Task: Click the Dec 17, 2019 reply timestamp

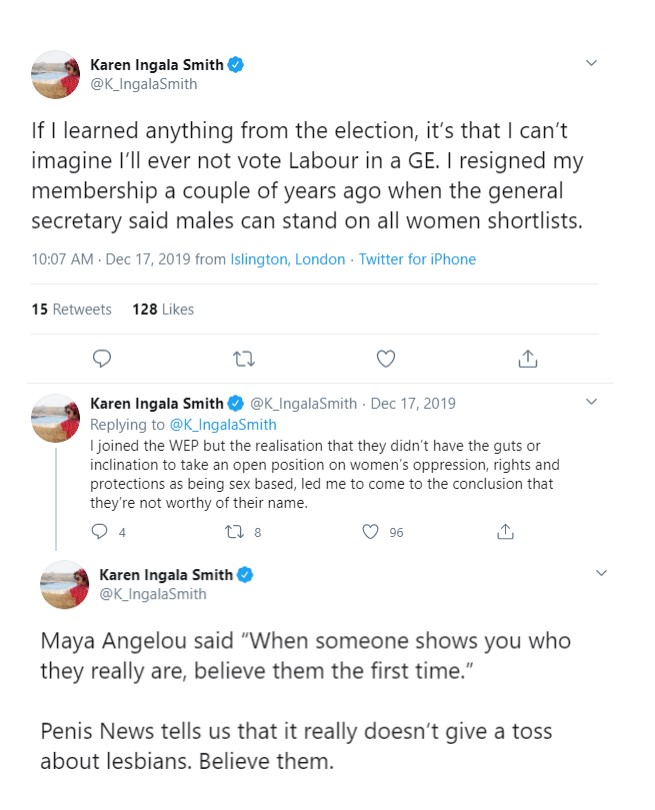Action: [x=413, y=404]
